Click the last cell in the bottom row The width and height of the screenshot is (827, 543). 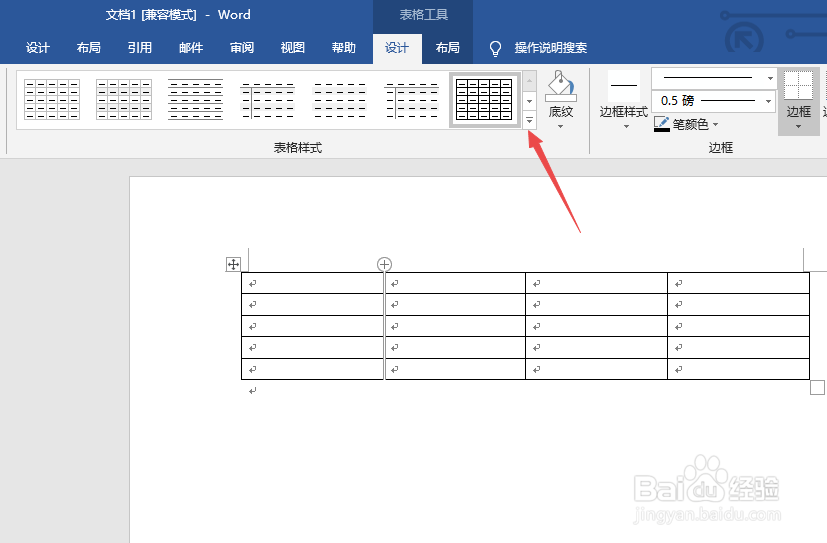point(738,369)
